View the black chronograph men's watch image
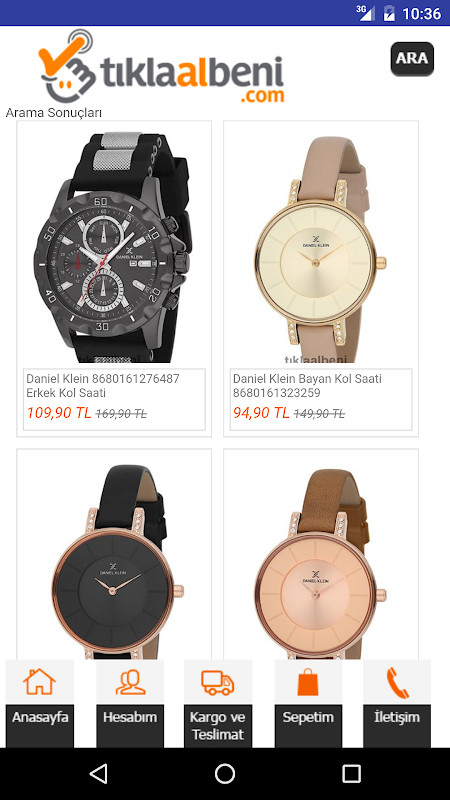 [114, 247]
